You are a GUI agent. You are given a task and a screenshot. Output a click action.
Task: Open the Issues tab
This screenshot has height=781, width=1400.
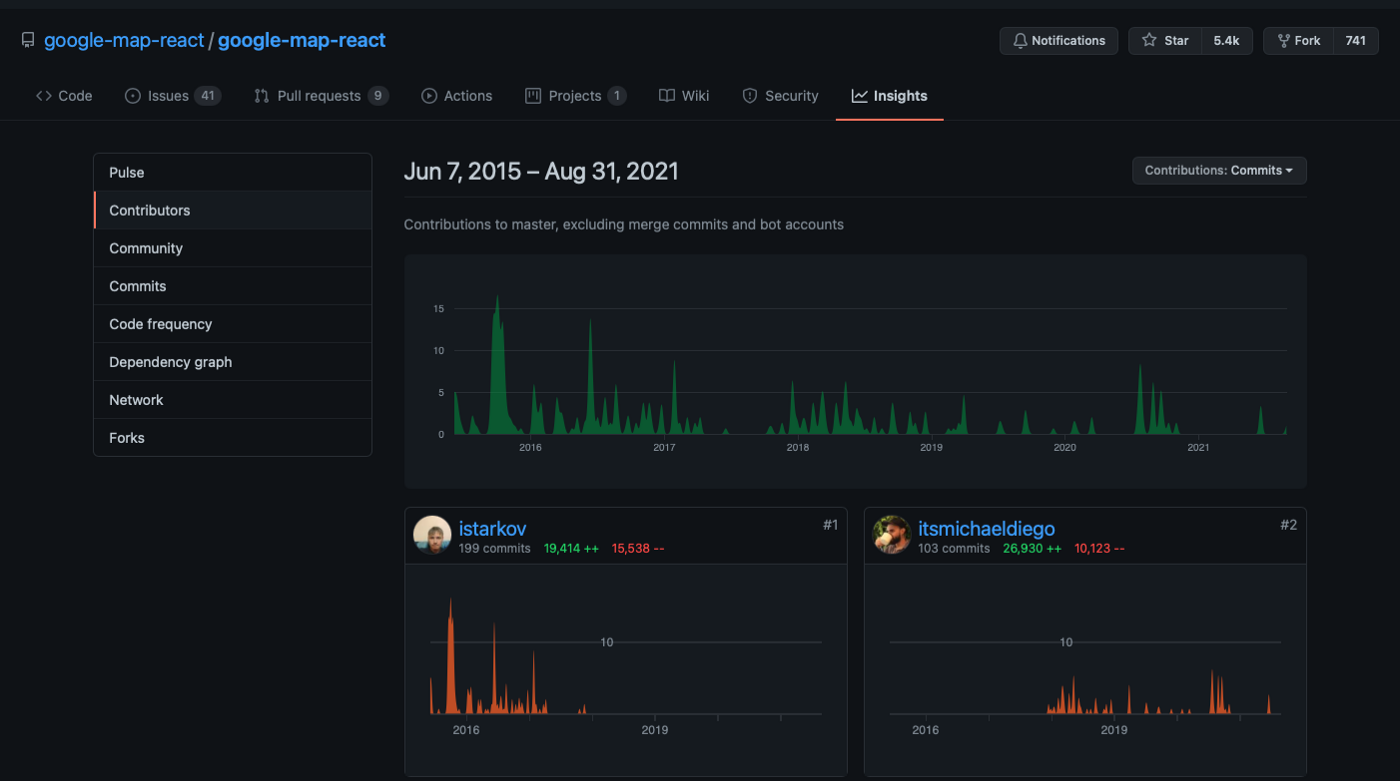point(172,96)
